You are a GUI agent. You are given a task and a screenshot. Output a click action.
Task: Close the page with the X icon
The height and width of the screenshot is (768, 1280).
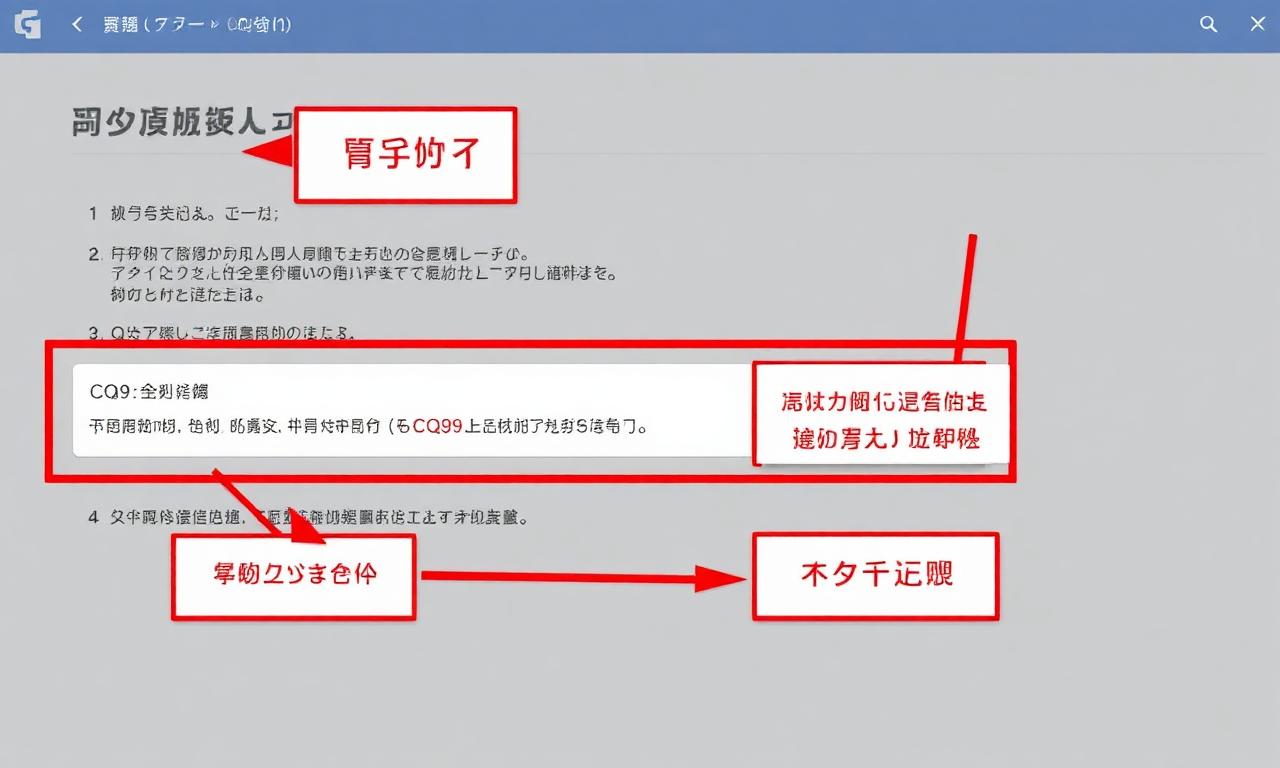[1258, 25]
